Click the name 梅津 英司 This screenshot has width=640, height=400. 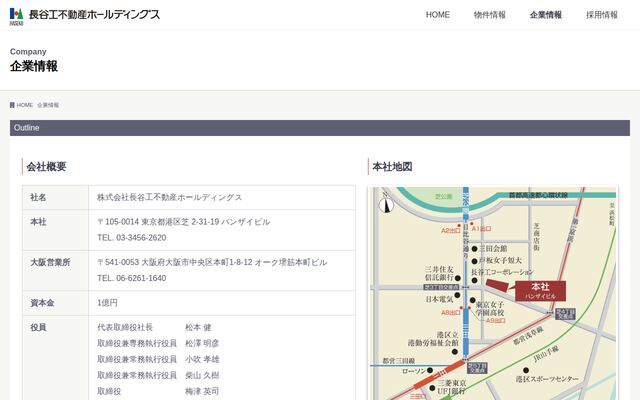(x=202, y=391)
